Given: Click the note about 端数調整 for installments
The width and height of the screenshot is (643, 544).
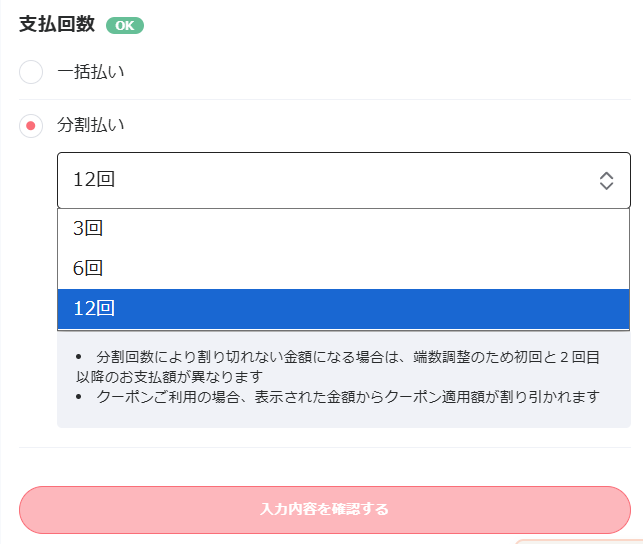Looking at the screenshot, I should [x=340, y=366].
